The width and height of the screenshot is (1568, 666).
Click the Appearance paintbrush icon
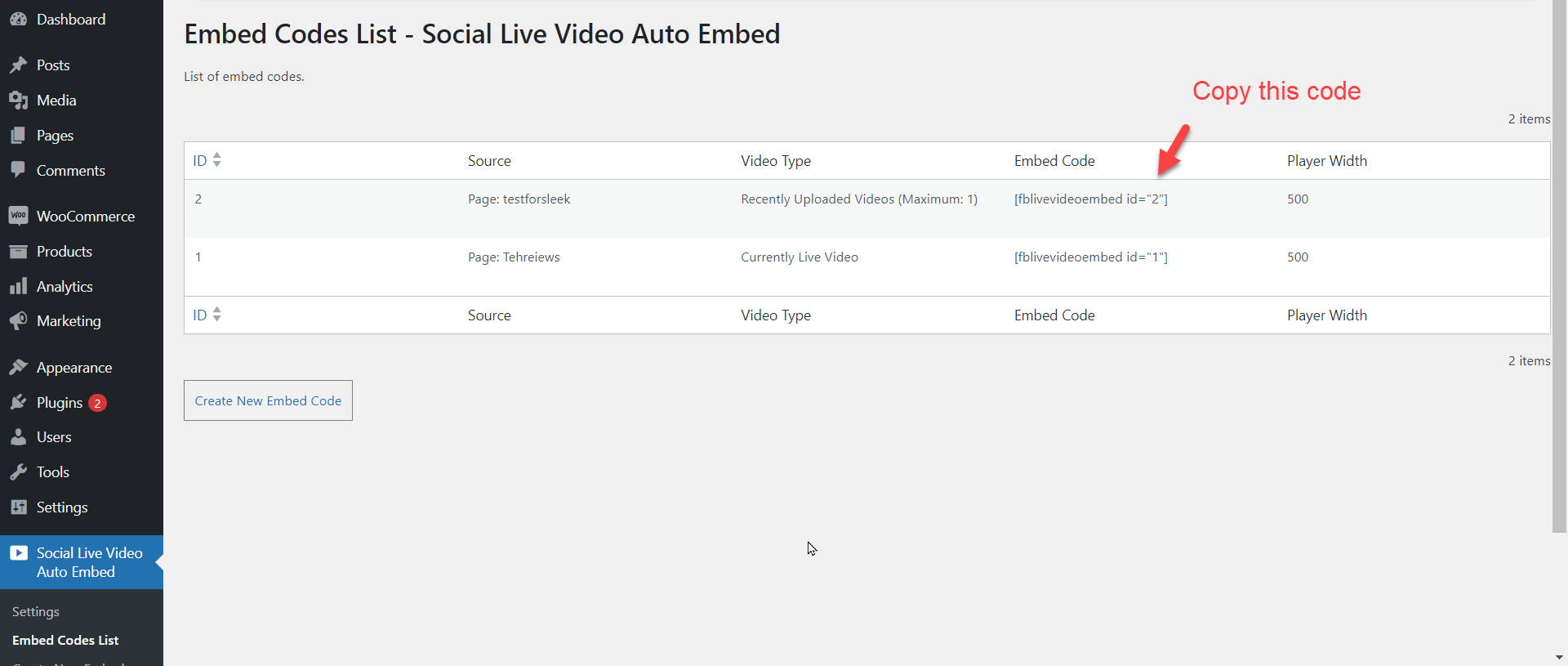pos(18,368)
